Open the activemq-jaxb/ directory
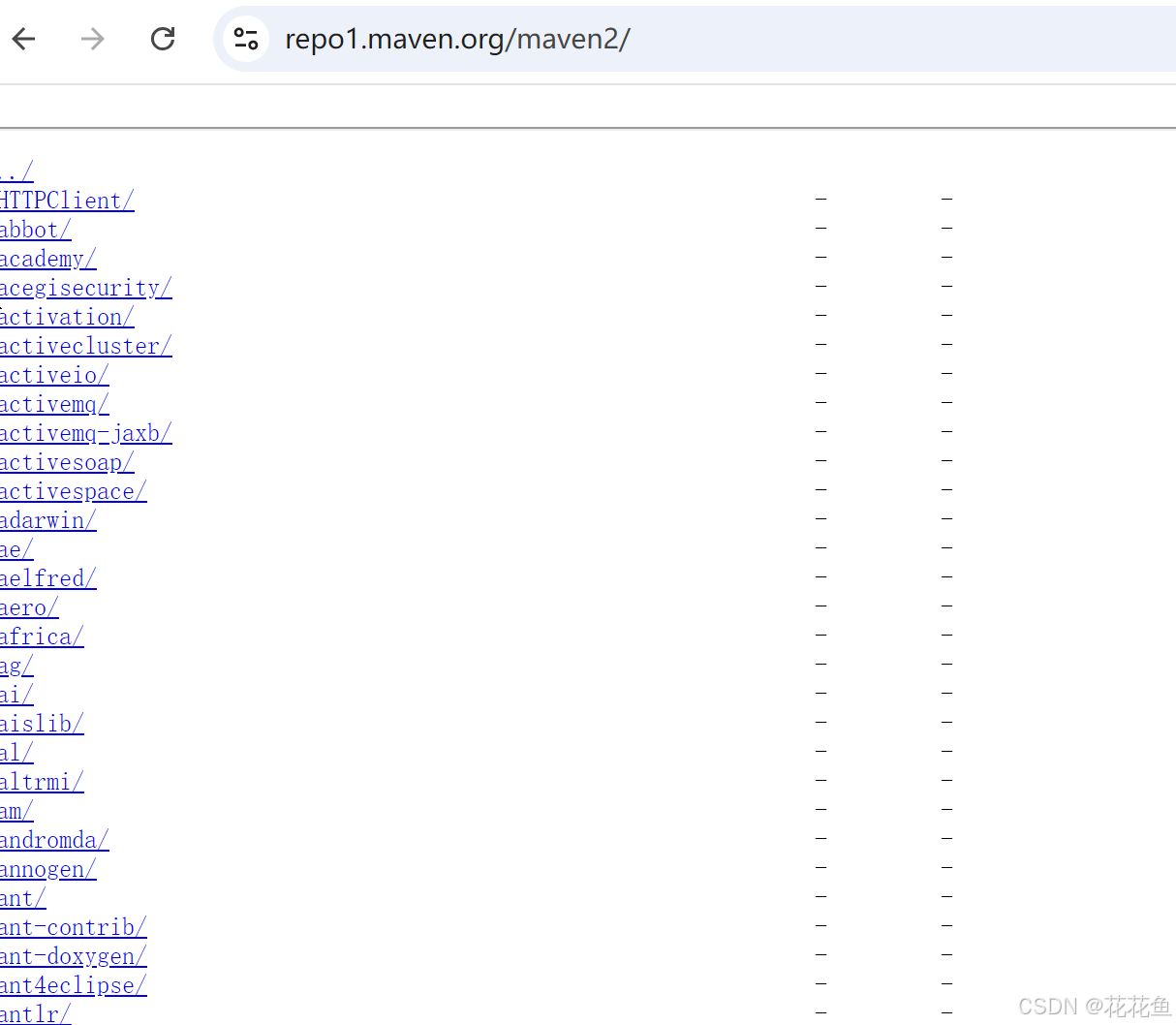 coord(86,433)
